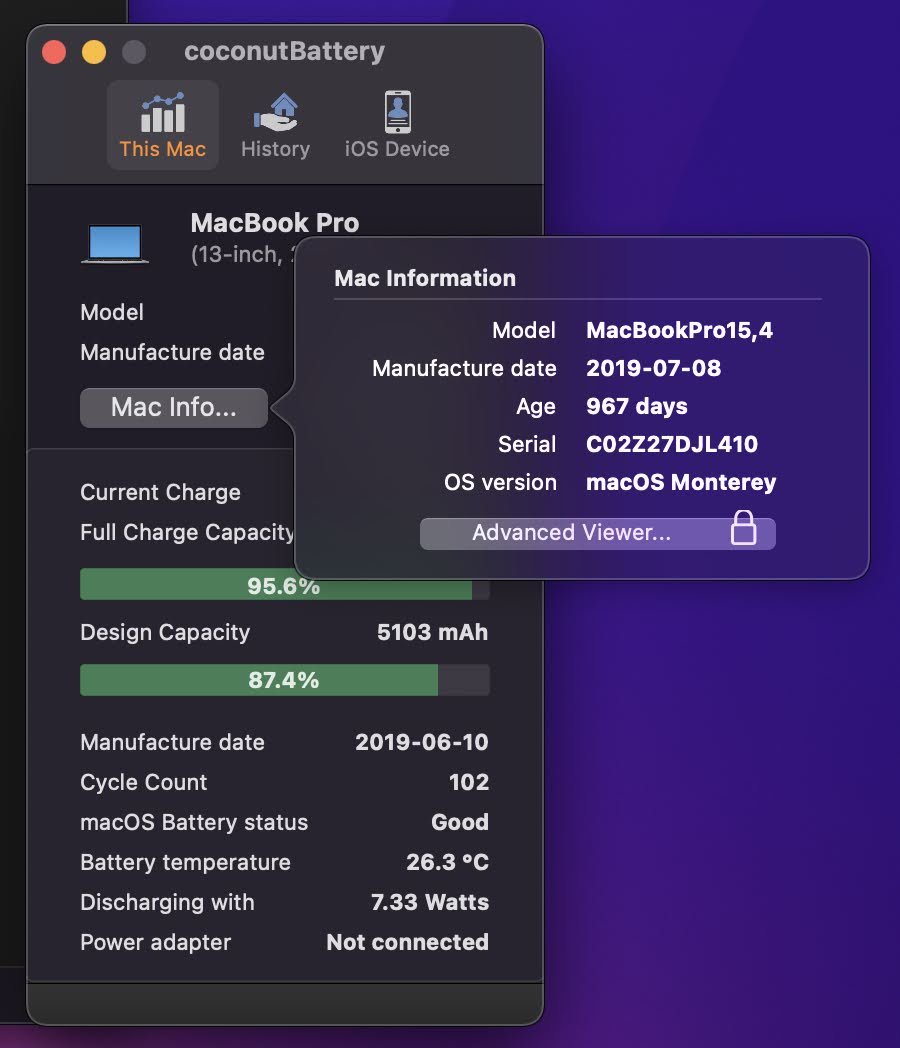This screenshot has width=900, height=1048.
Task: Open the iOS Device tab
Action: click(397, 126)
